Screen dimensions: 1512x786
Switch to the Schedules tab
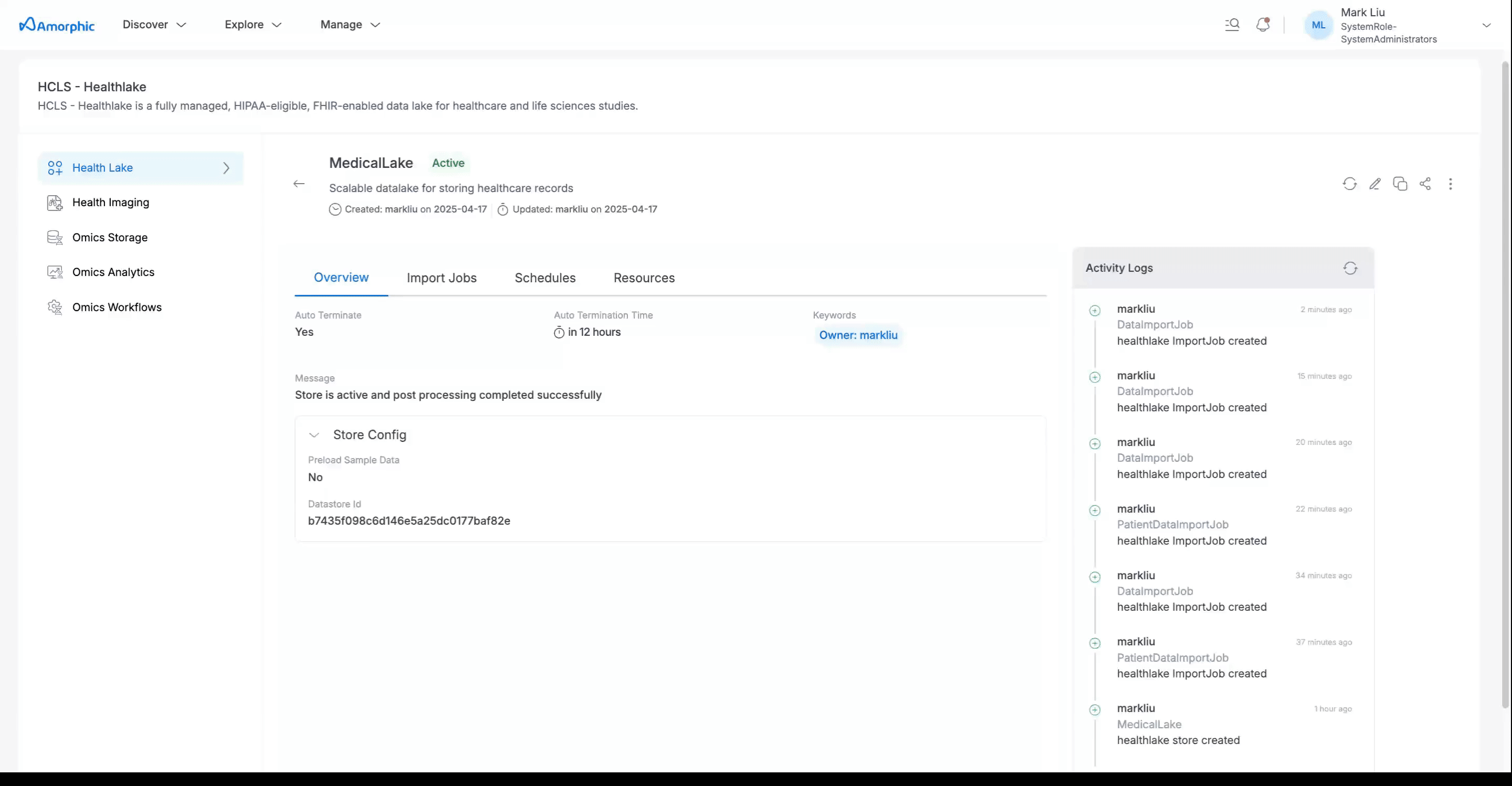tap(545, 278)
